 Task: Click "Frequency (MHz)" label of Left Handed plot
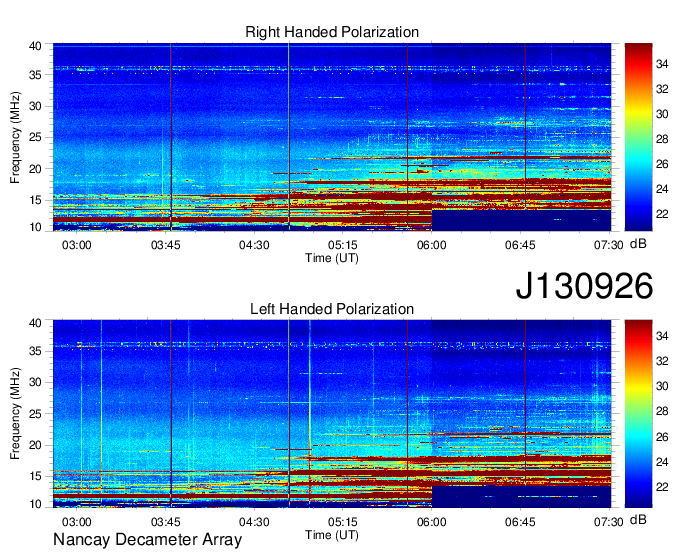15,414
